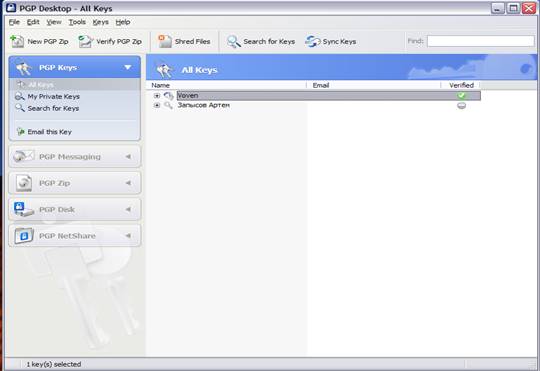Click the gray verified indicator for second key
The image size is (540, 371).
(461, 106)
